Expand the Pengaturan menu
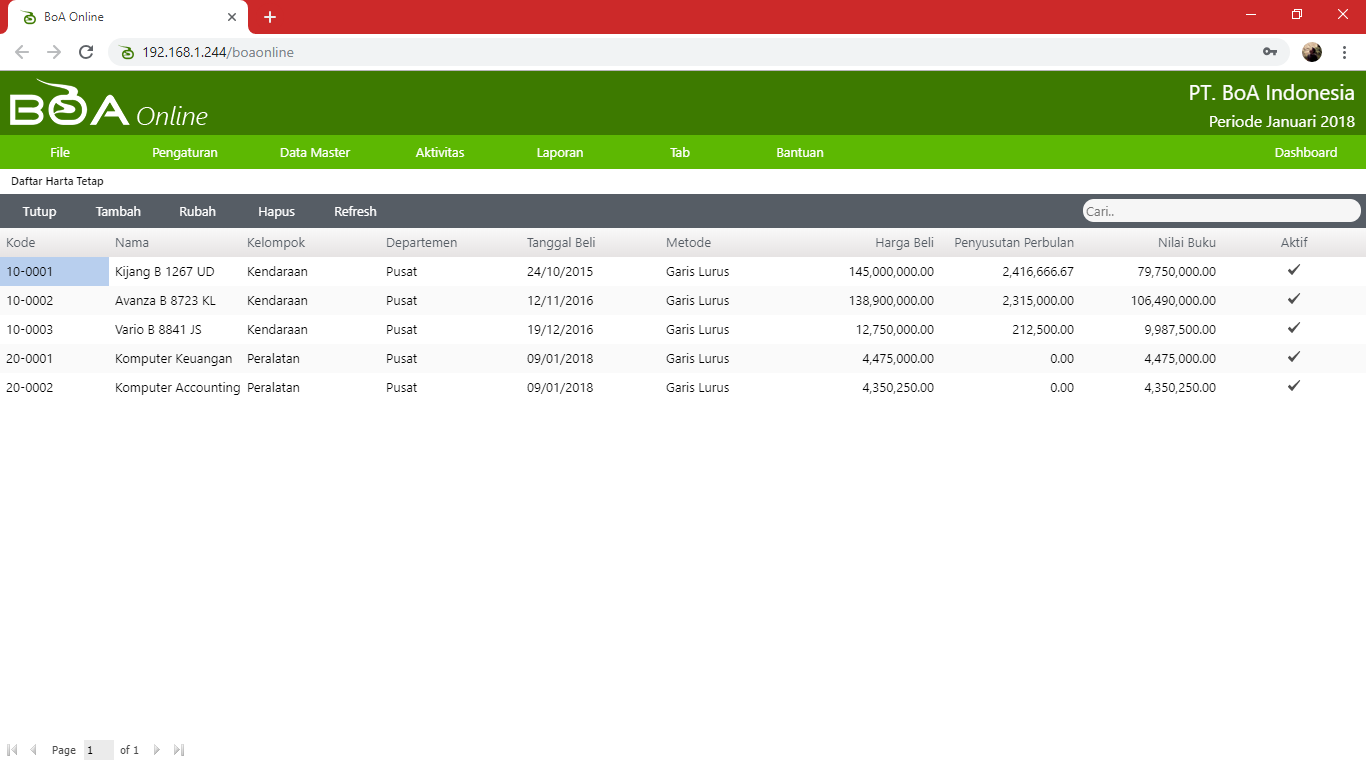 tap(185, 153)
